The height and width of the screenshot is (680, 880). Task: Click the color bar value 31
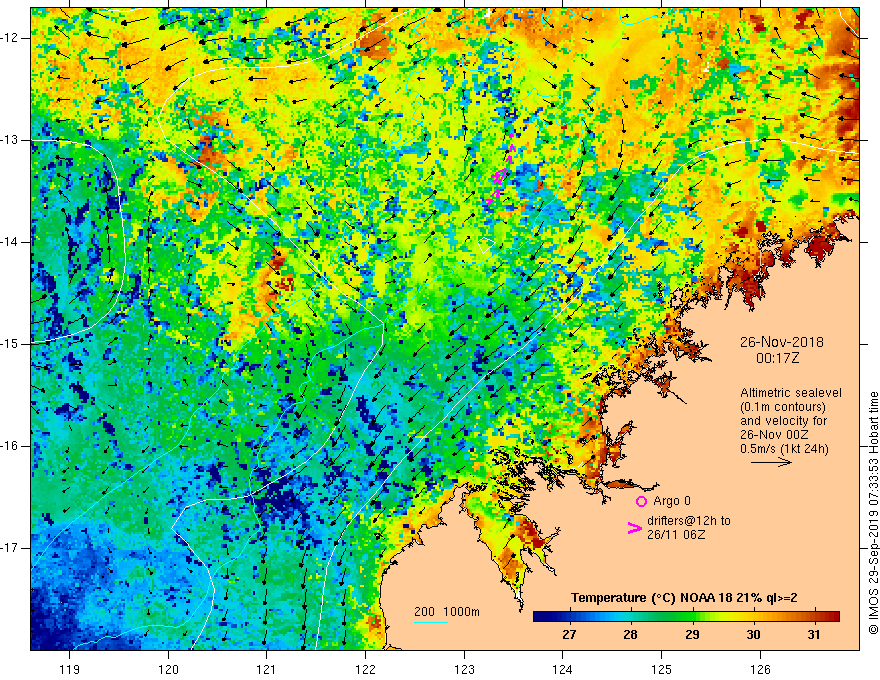tap(814, 635)
